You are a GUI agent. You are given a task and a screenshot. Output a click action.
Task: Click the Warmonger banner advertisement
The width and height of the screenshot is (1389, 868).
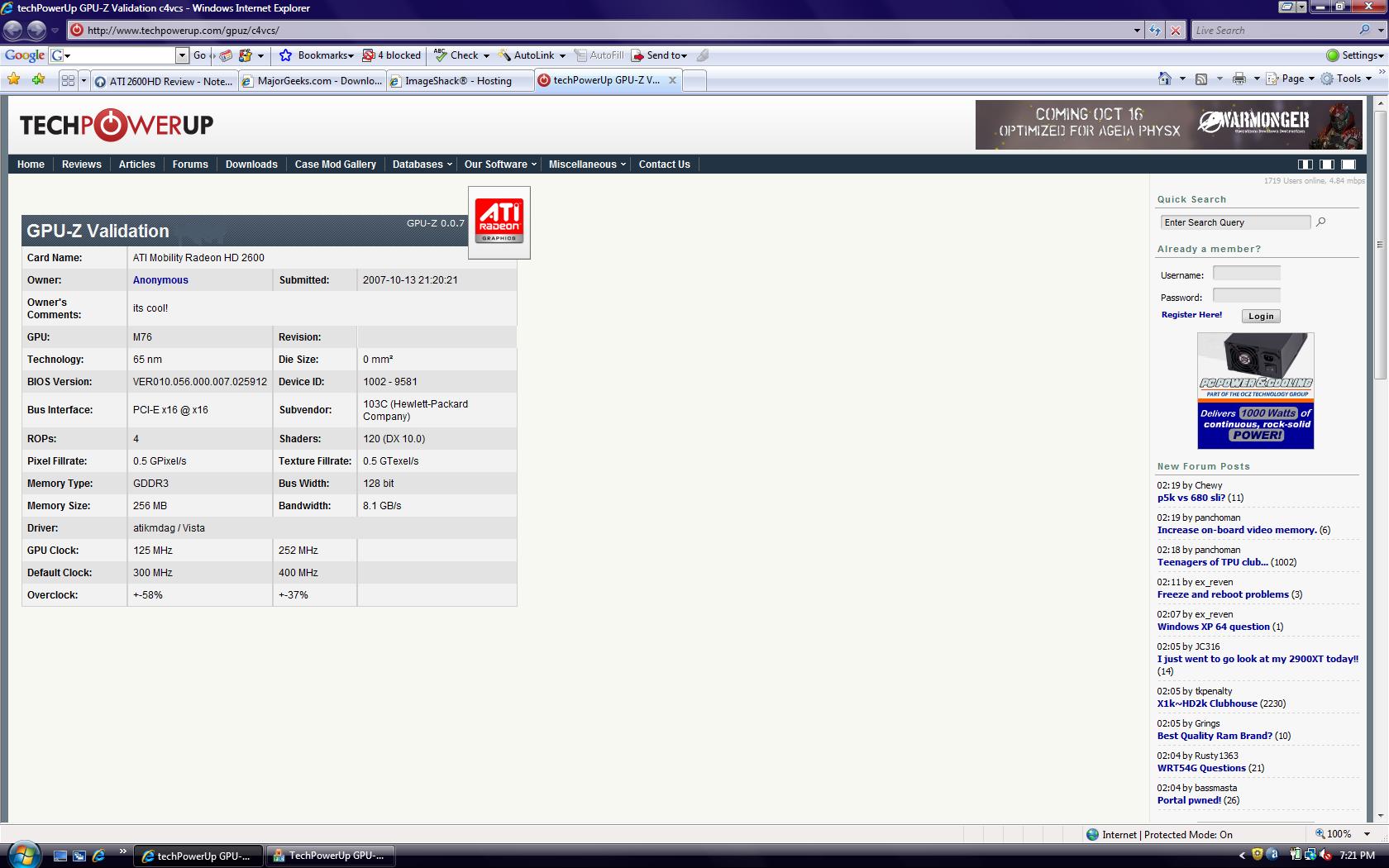pyautogui.click(x=1168, y=125)
